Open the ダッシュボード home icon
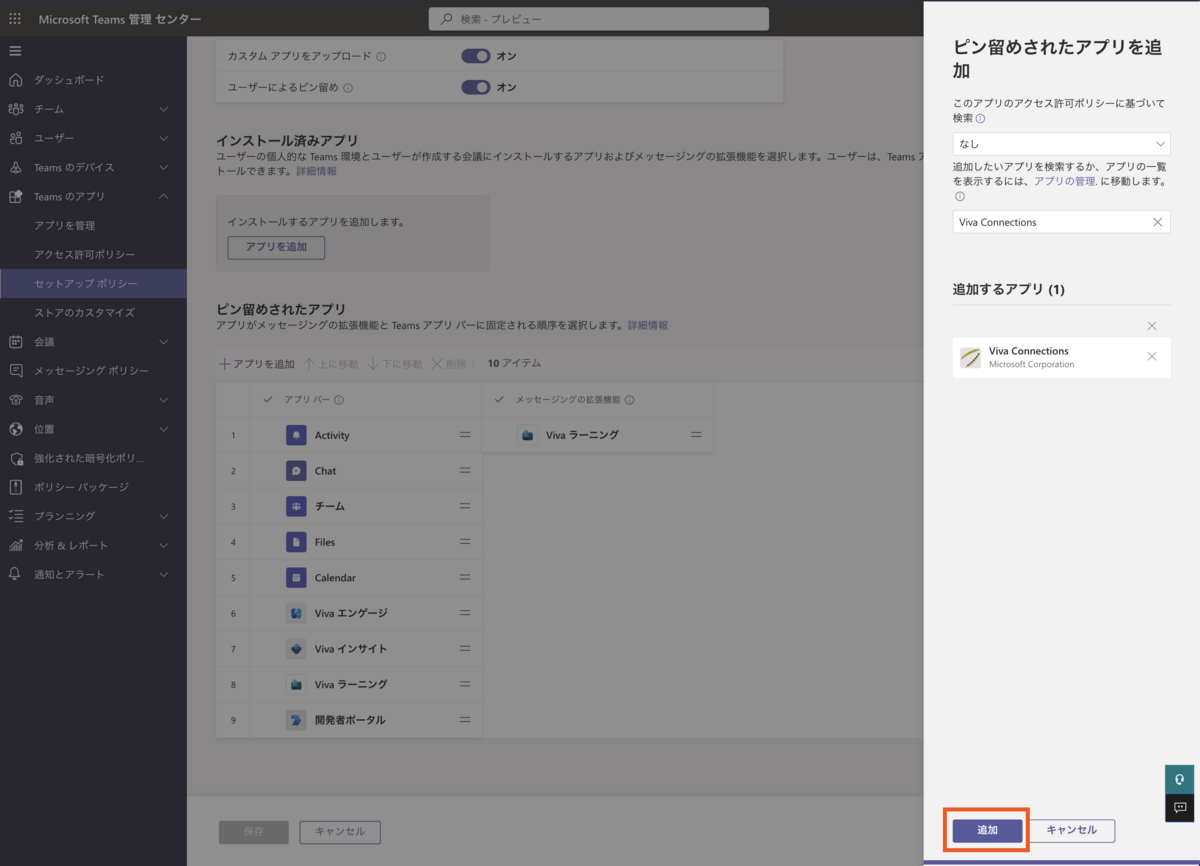The image size is (1200, 866). pyautogui.click(x=15, y=80)
